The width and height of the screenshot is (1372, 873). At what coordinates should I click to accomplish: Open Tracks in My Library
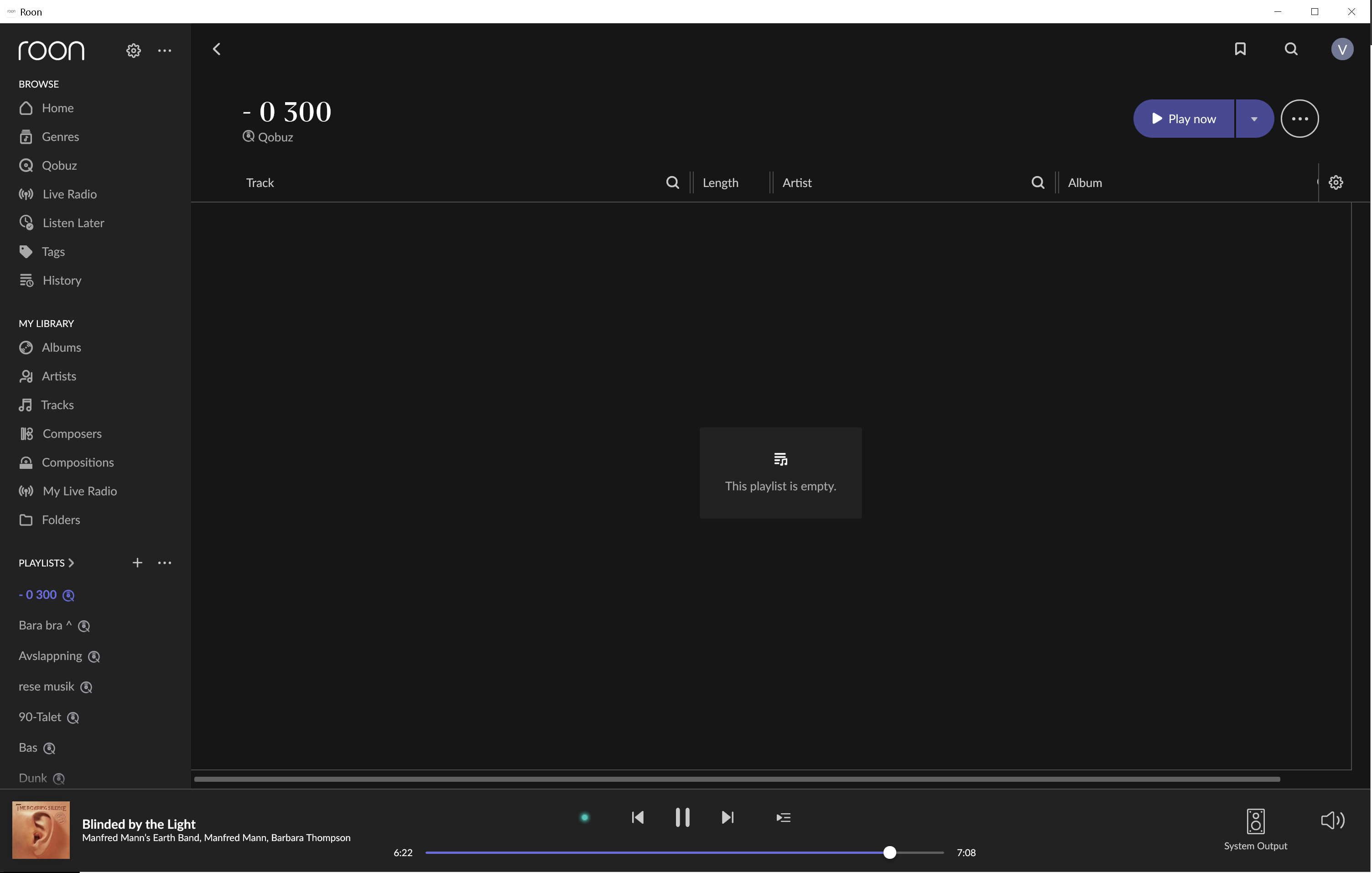point(46,405)
